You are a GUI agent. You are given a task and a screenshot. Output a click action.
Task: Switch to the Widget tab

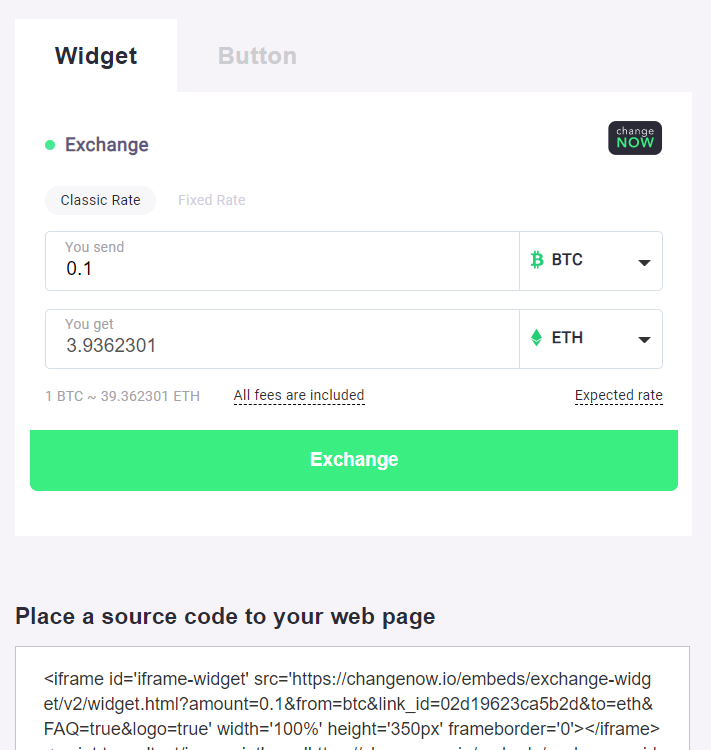point(96,55)
